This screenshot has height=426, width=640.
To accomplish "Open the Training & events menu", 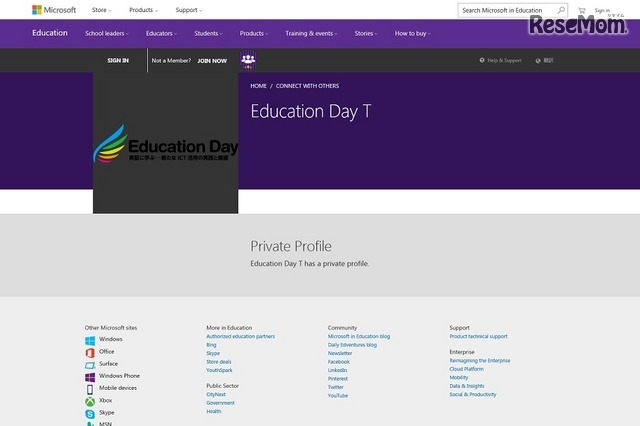I will point(310,33).
